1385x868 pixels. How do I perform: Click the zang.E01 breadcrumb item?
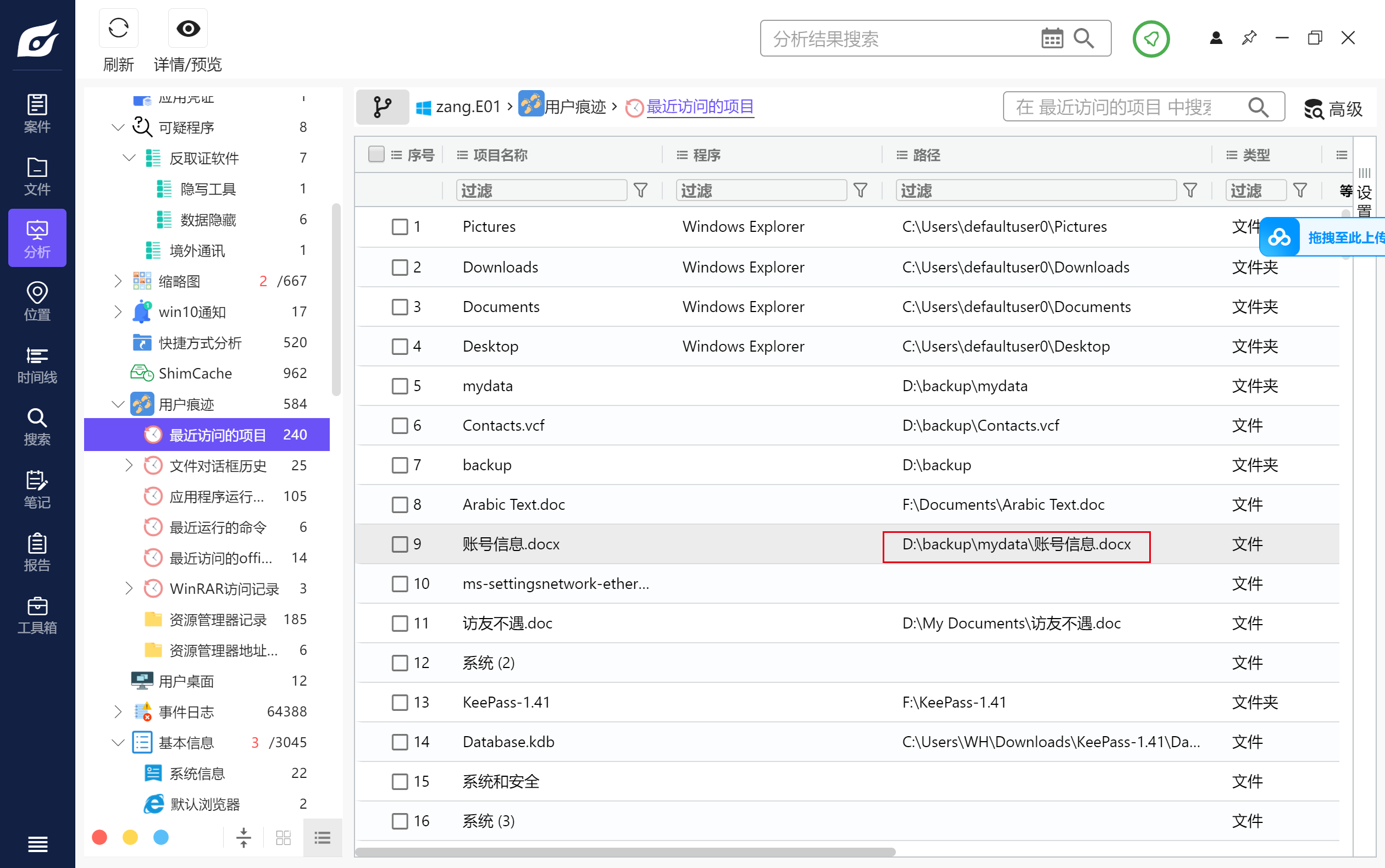tap(458, 107)
